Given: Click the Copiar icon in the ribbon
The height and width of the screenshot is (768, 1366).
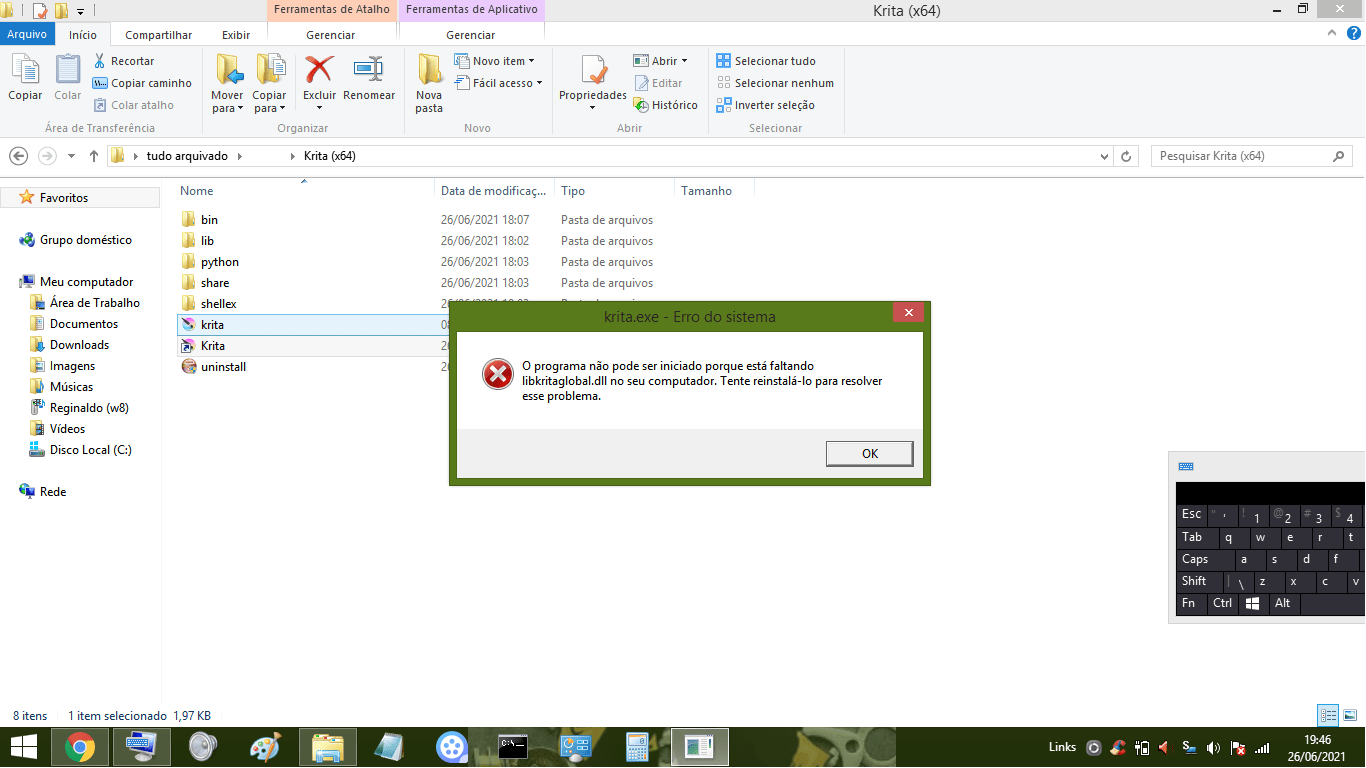Looking at the screenshot, I should click(x=25, y=78).
